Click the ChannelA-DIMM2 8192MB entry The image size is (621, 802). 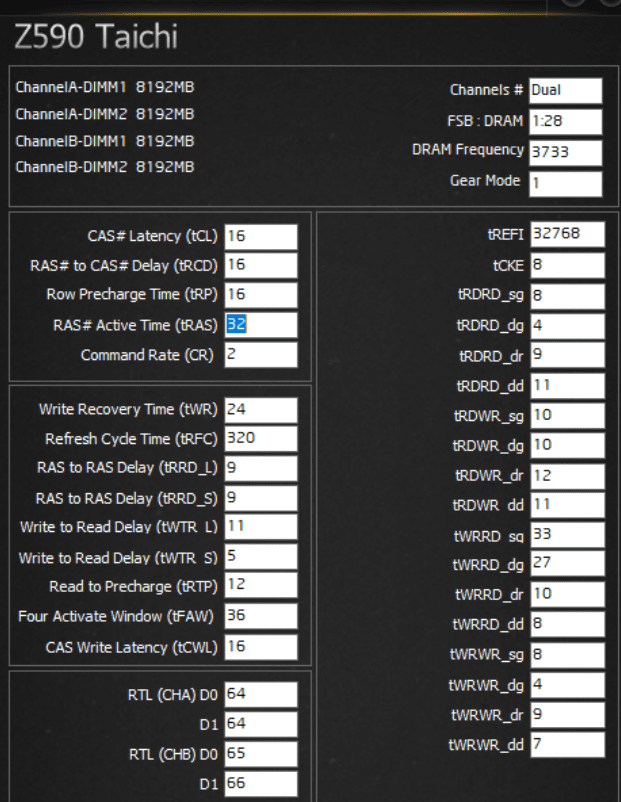(x=105, y=114)
